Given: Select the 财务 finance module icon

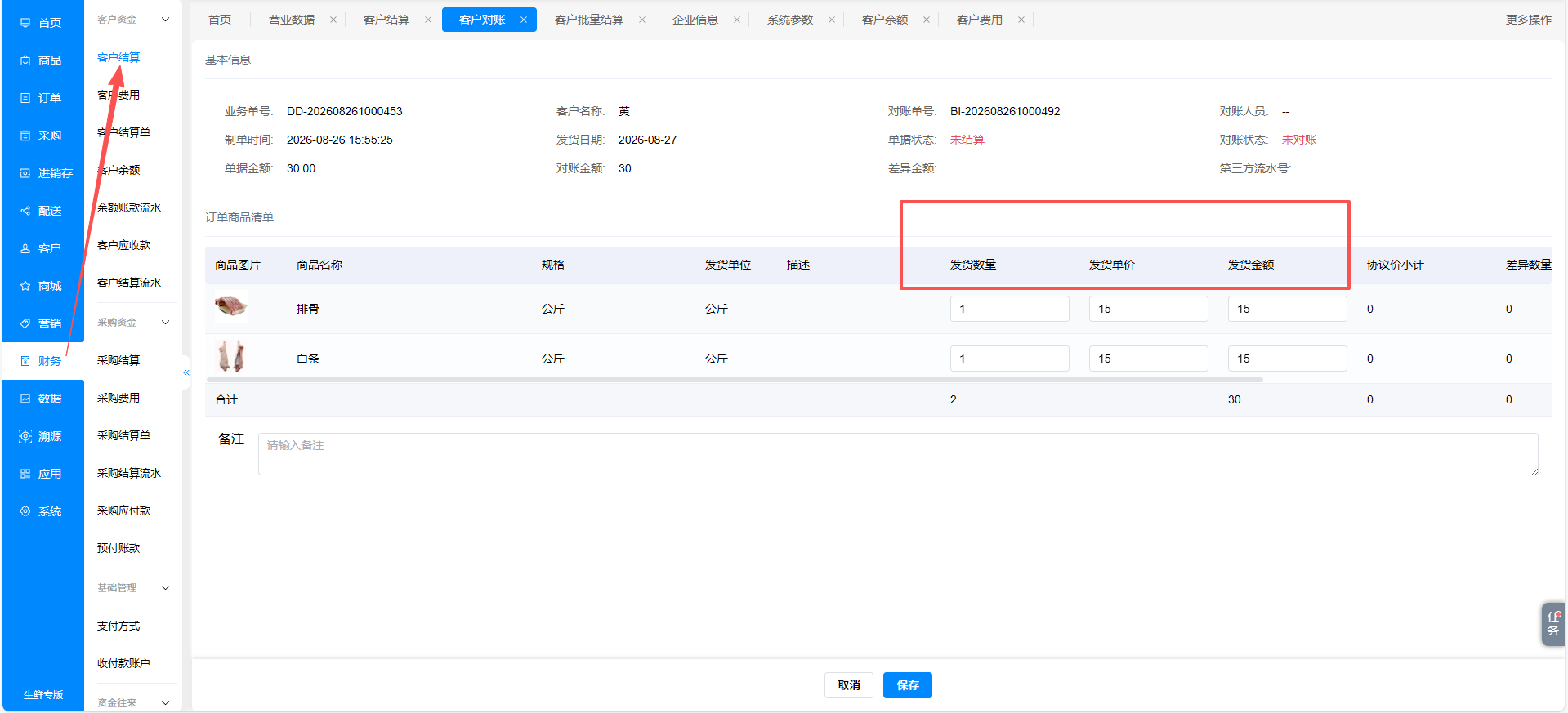Looking at the screenshot, I should click(x=25, y=361).
